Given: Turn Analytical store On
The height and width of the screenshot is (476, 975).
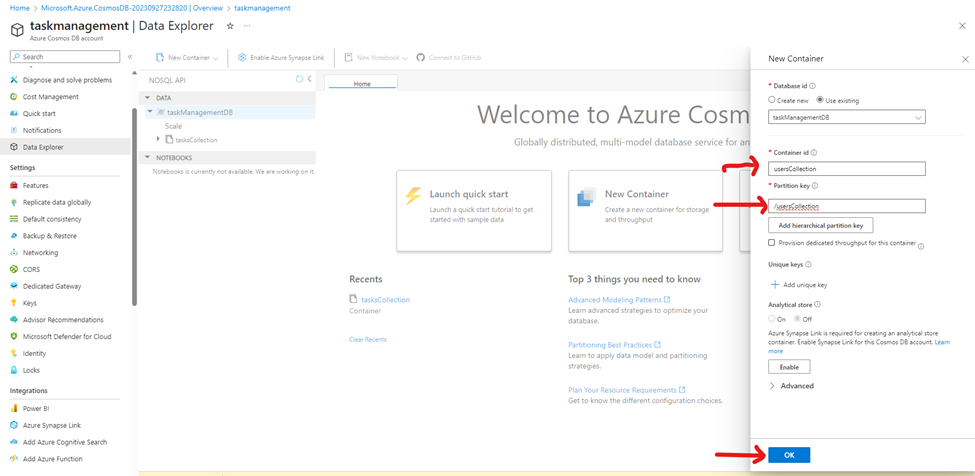Looking at the screenshot, I should point(772,319).
